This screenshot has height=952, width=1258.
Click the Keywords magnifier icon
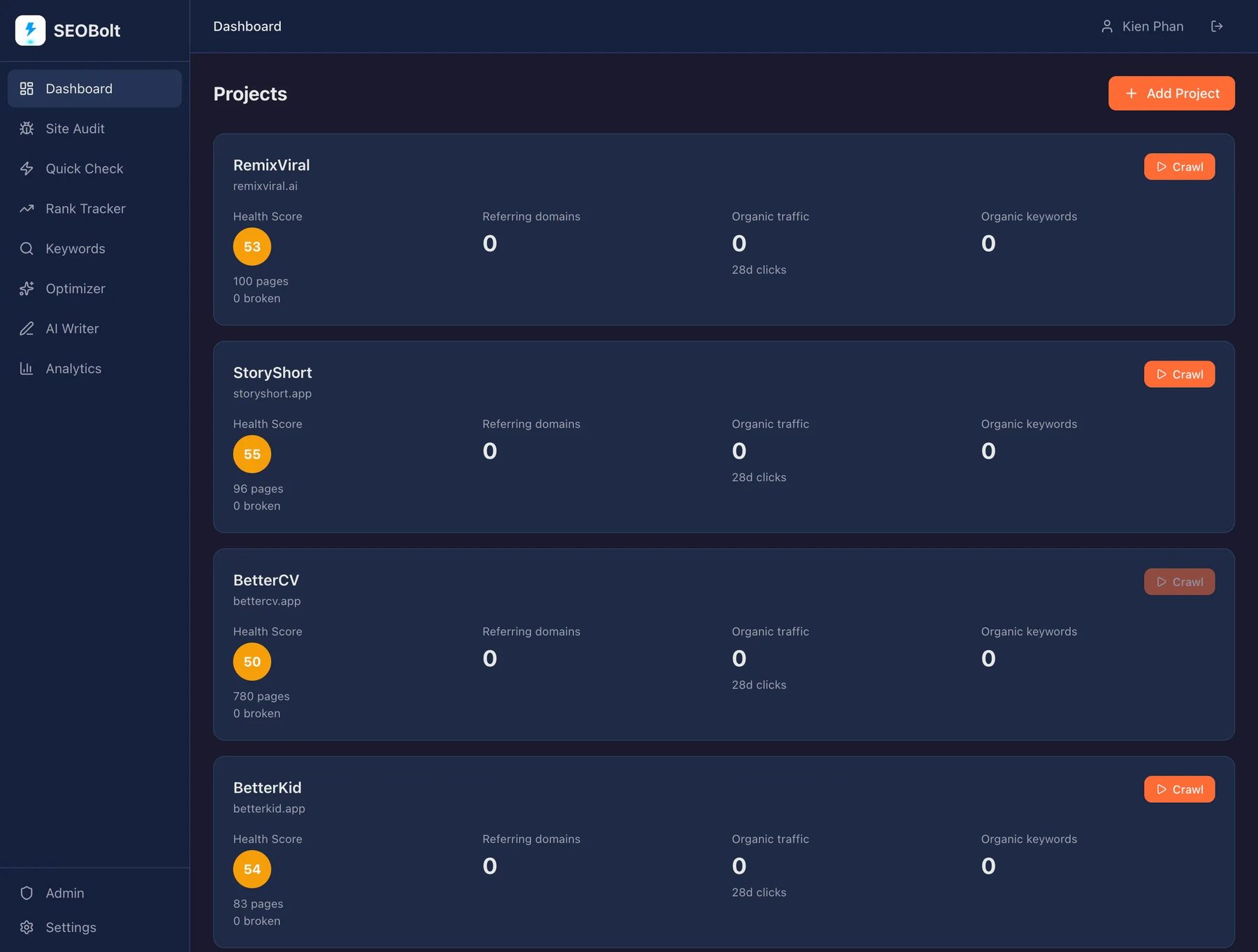(27, 248)
